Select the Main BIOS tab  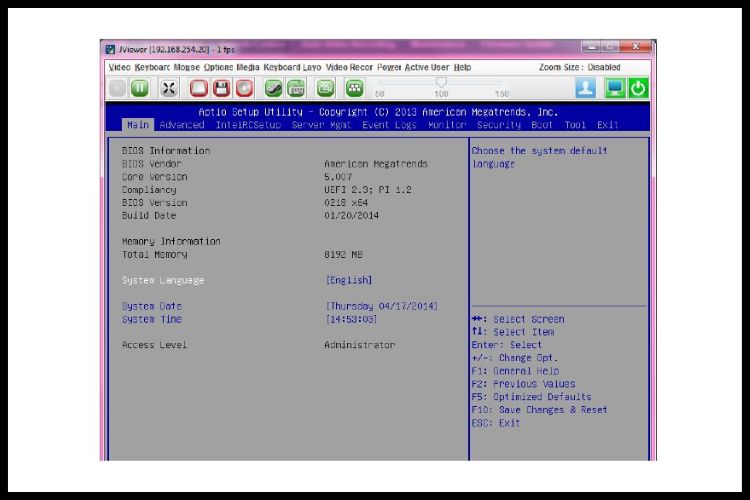(138, 125)
